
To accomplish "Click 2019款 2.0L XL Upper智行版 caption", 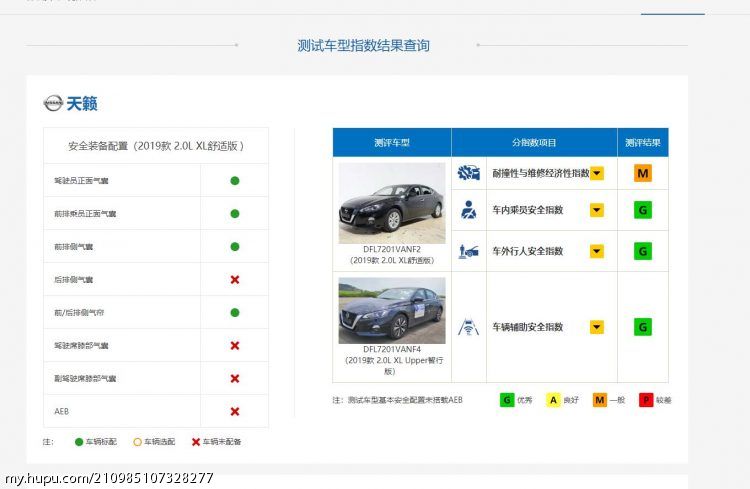I will tap(393, 366).
